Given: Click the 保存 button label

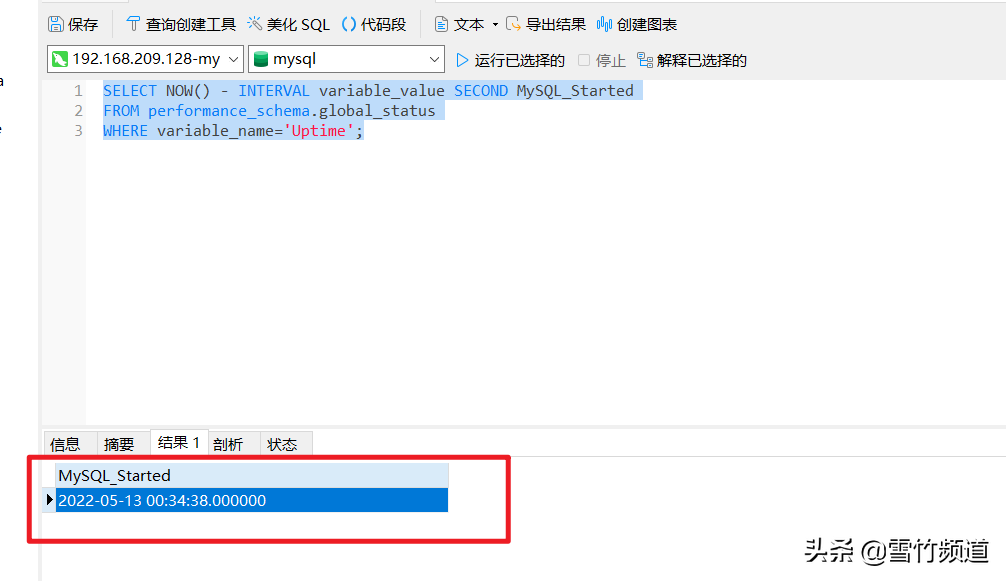Looking at the screenshot, I should tap(83, 24).
